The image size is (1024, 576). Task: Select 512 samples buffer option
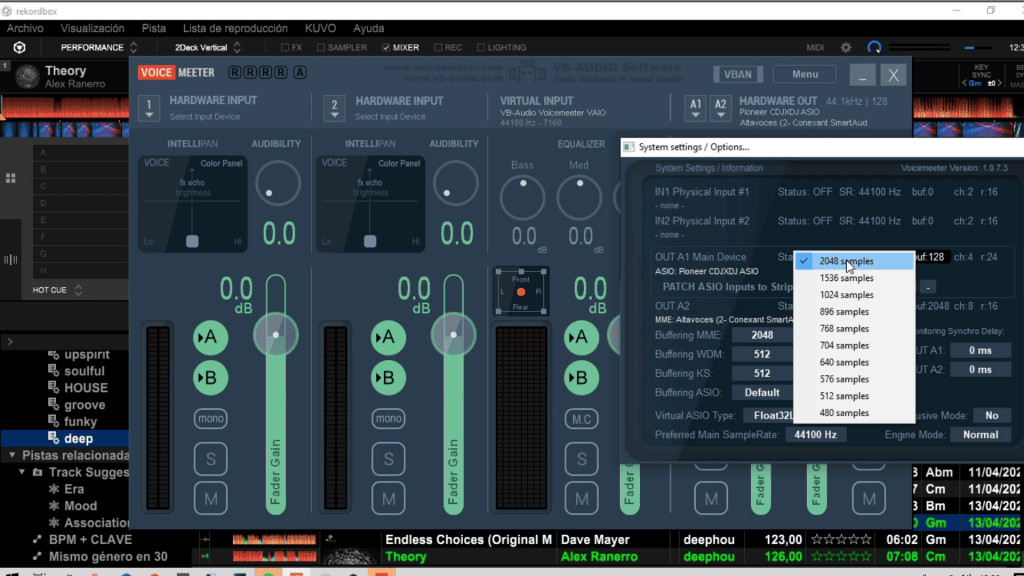click(x=854, y=396)
